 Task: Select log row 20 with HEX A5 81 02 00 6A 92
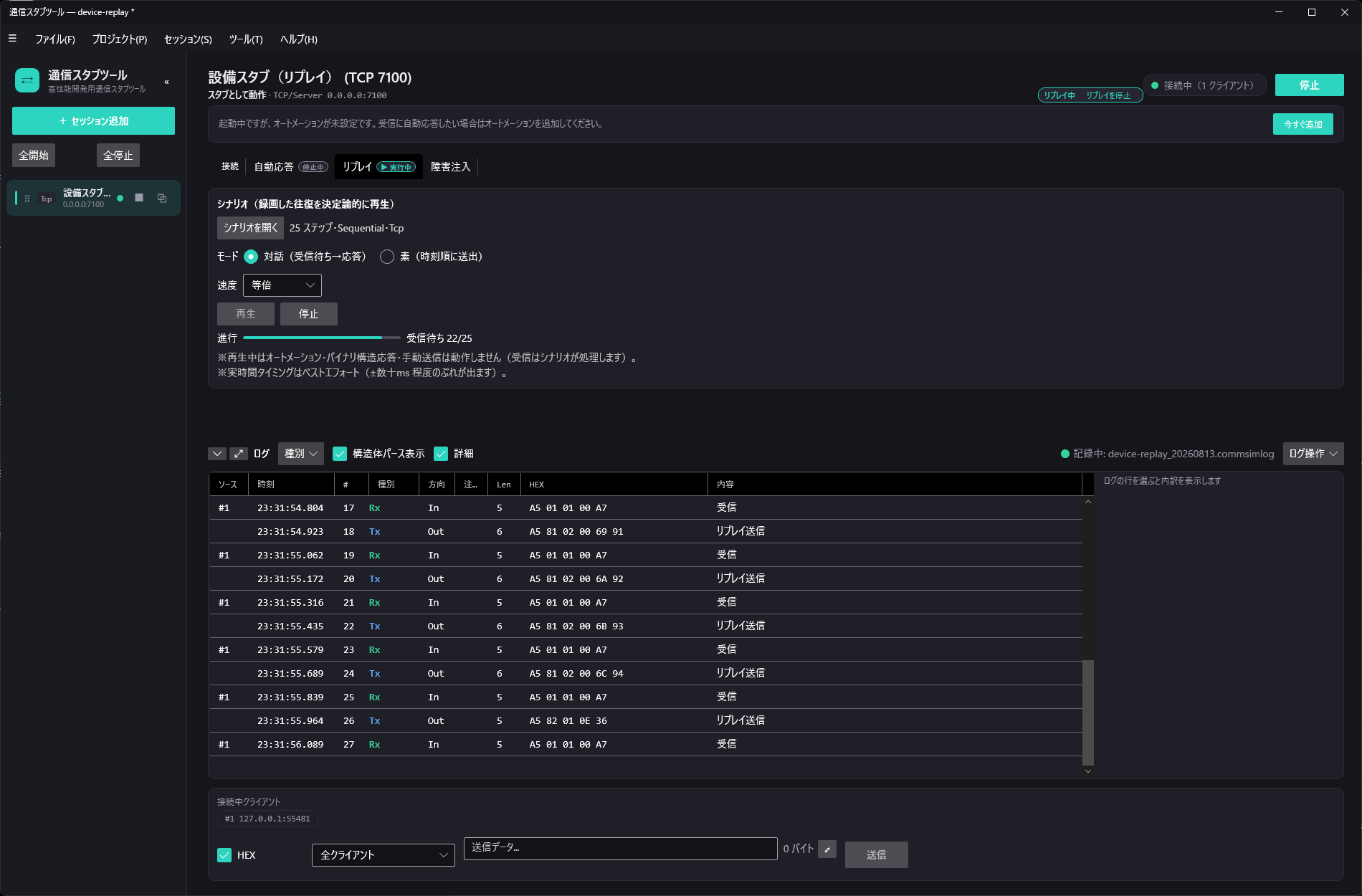[x=646, y=578]
